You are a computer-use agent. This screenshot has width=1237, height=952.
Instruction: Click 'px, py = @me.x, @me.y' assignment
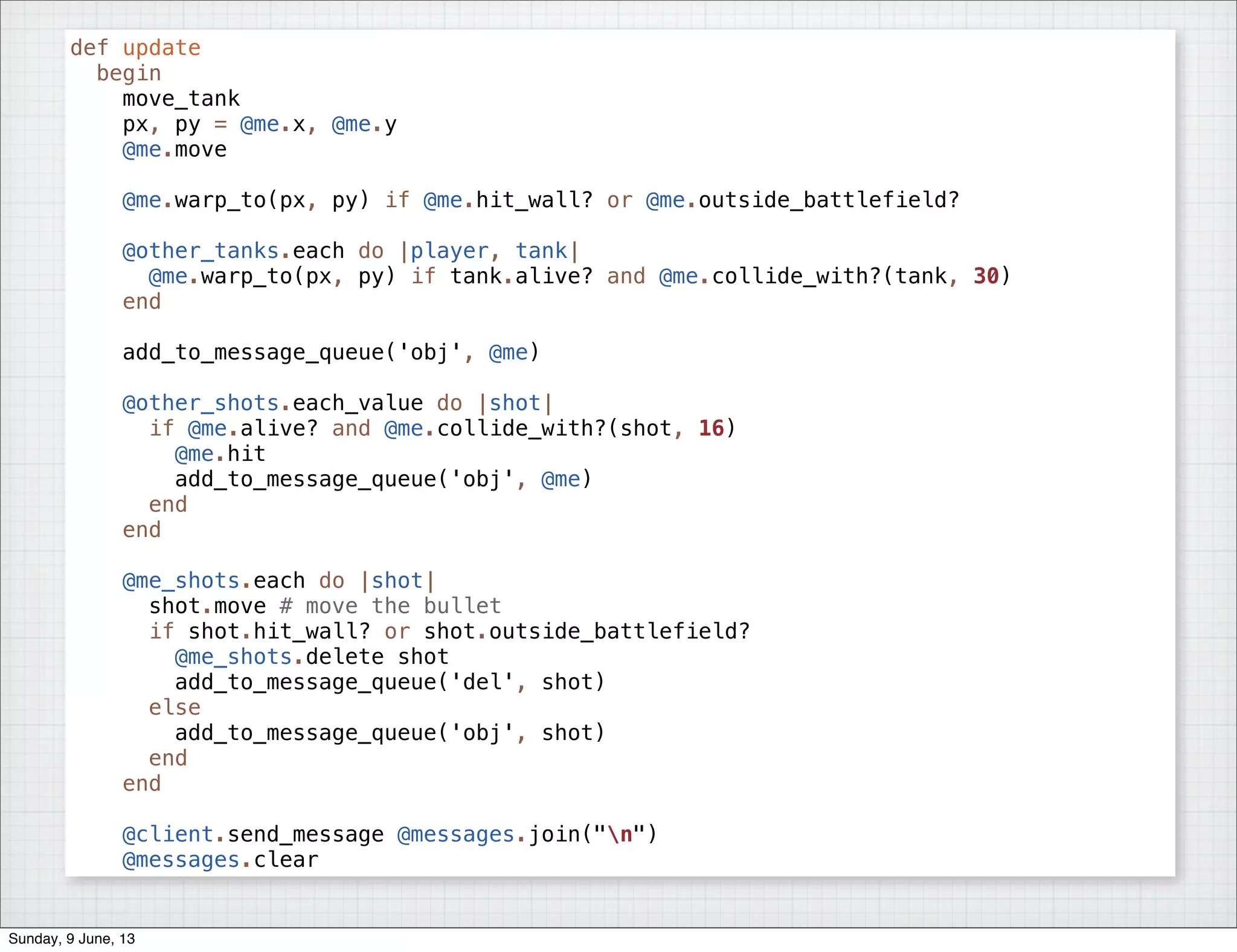[260, 124]
